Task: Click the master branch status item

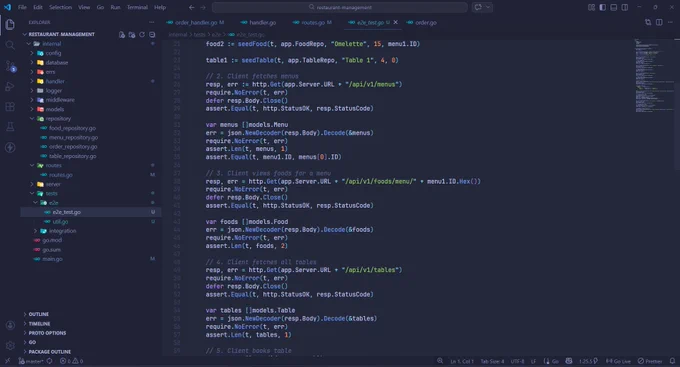Action: [x=31, y=361]
